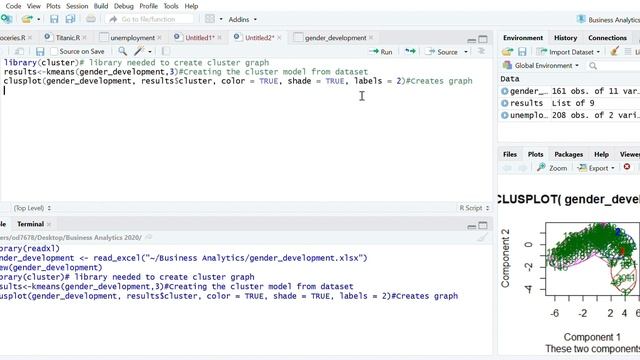Viewport: 640px width, 360px height.
Task: Open the Business Analytics project menu
Action: coord(608,19)
